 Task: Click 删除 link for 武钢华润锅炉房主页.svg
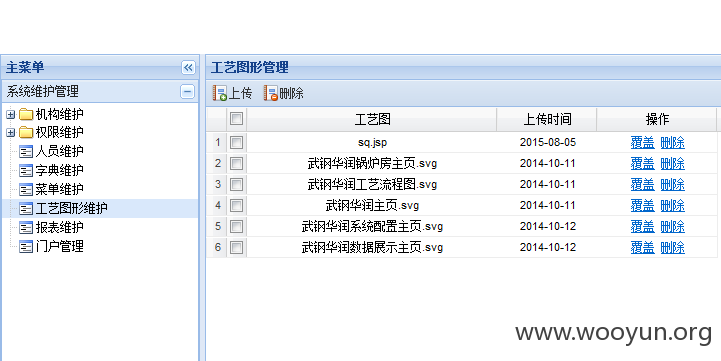click(x=673, y=163)
